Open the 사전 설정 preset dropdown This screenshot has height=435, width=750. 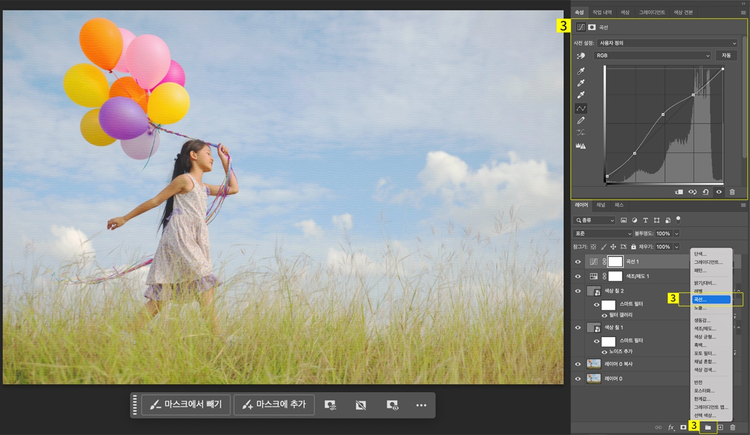pyautogui.click(x=668, y=44)
